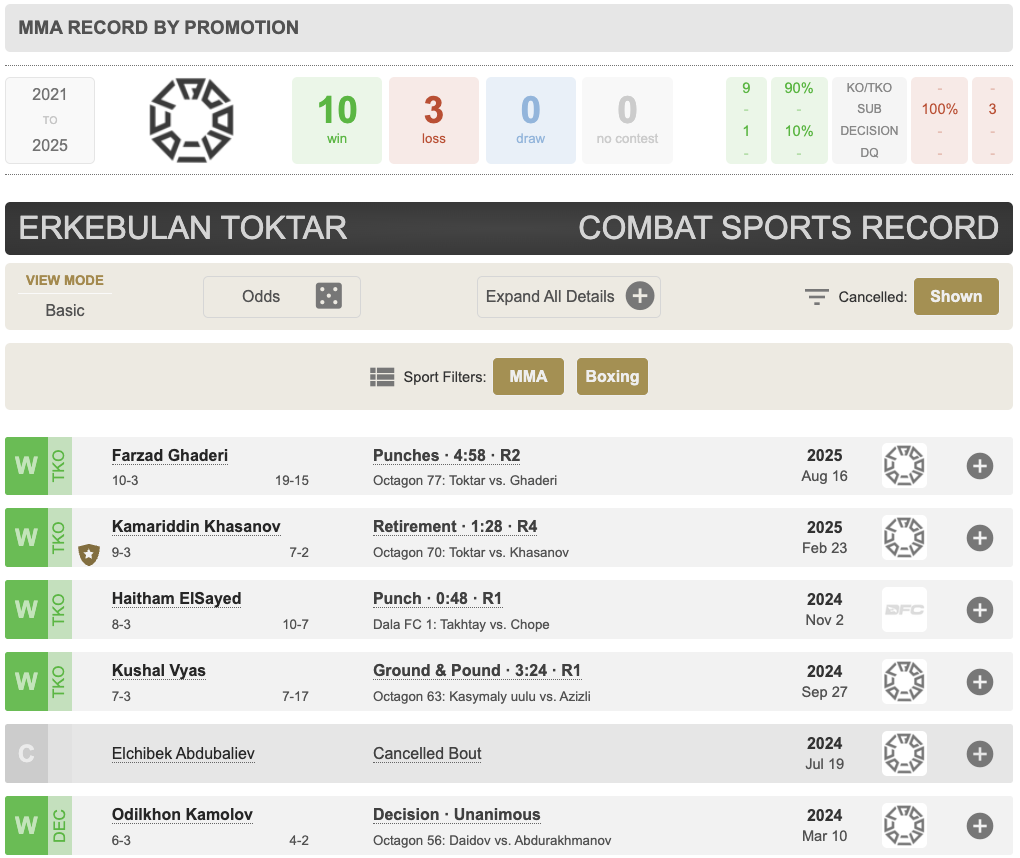
Task: Toggle the Boxing sport filter
Action: 612,377
